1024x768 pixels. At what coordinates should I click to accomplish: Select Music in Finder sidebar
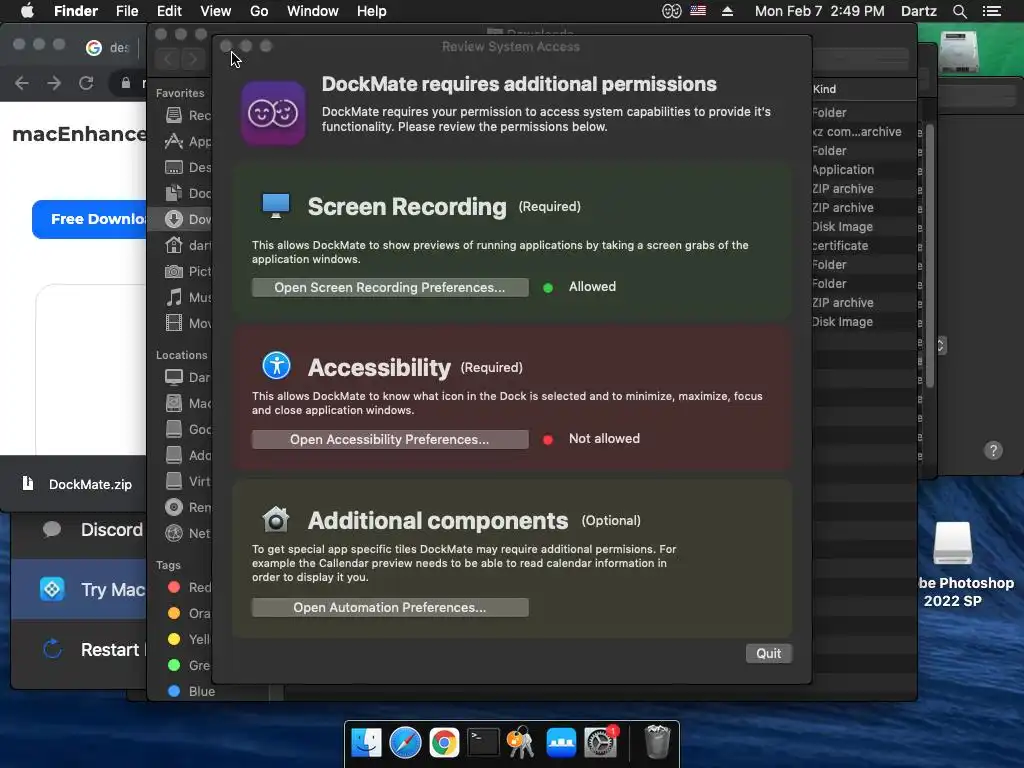[188, 297]
